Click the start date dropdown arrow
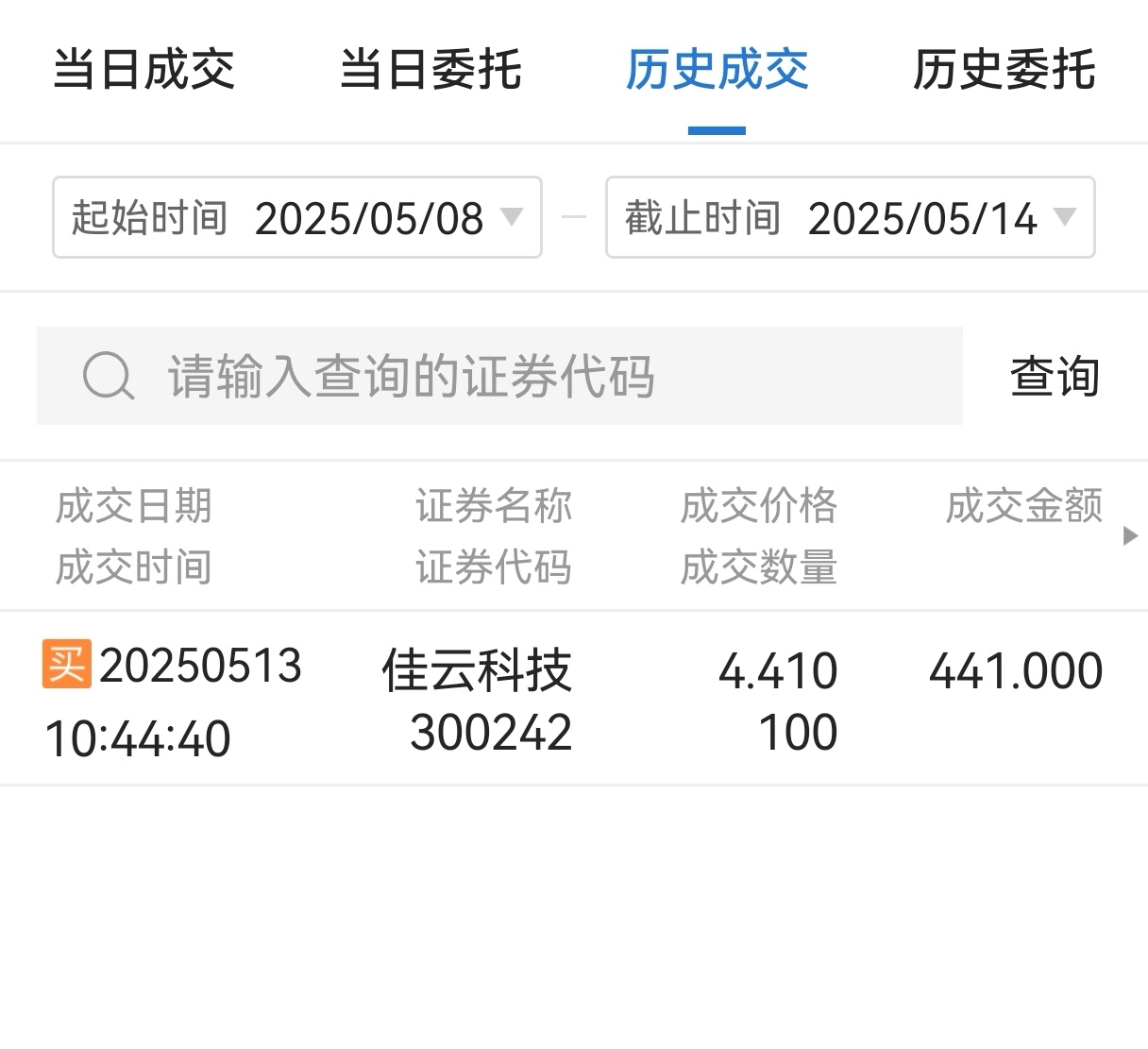 (512, 216)
